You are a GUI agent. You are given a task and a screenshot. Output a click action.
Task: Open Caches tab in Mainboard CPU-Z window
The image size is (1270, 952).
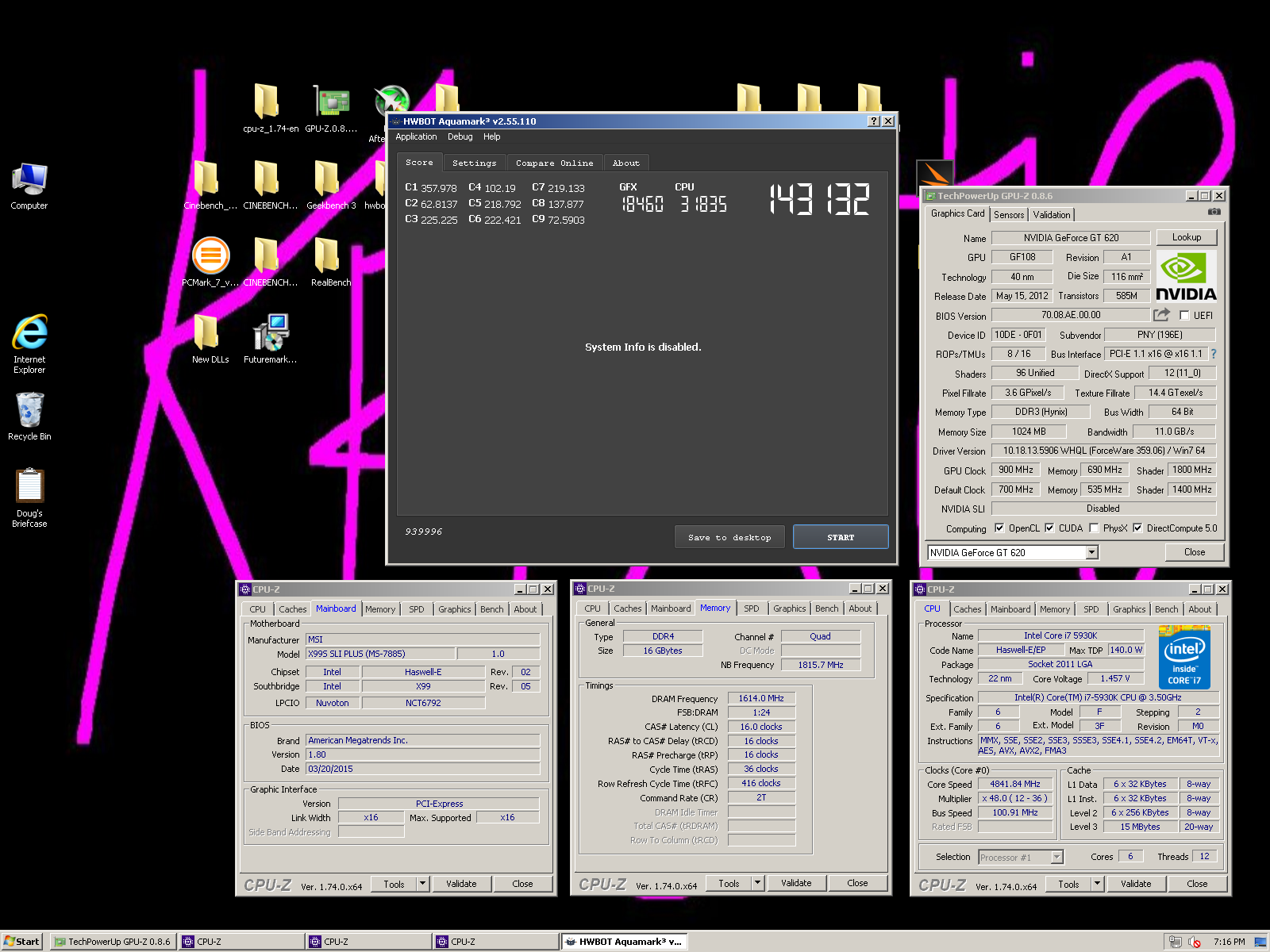[292, 609]
